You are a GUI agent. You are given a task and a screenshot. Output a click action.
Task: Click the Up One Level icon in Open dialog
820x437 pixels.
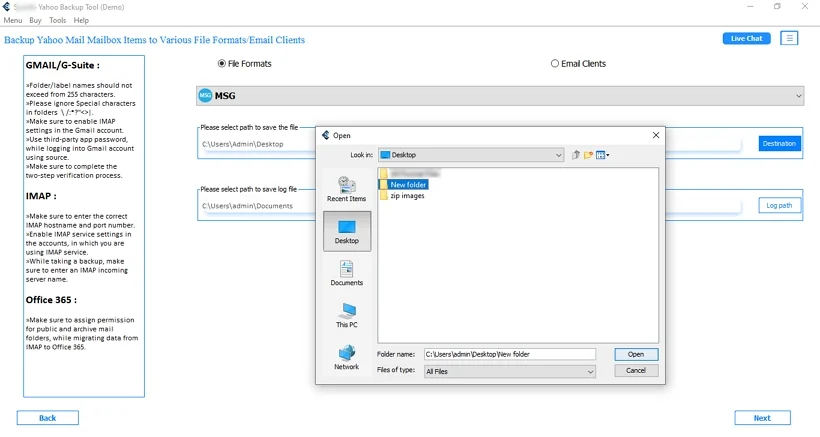(576, 155)
